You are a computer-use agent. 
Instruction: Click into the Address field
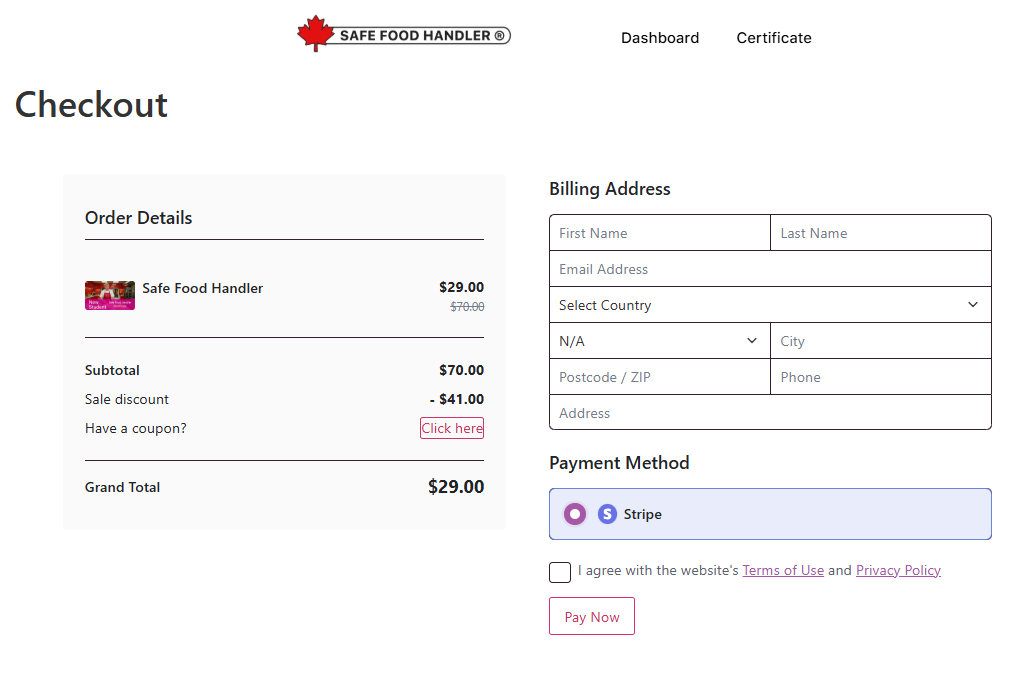(770, 413)
